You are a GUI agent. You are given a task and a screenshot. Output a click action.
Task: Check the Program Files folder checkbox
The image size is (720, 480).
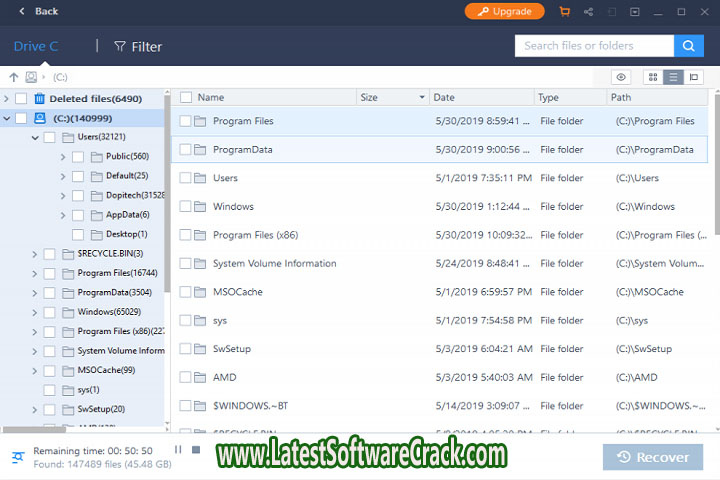[x=186, y=121]
